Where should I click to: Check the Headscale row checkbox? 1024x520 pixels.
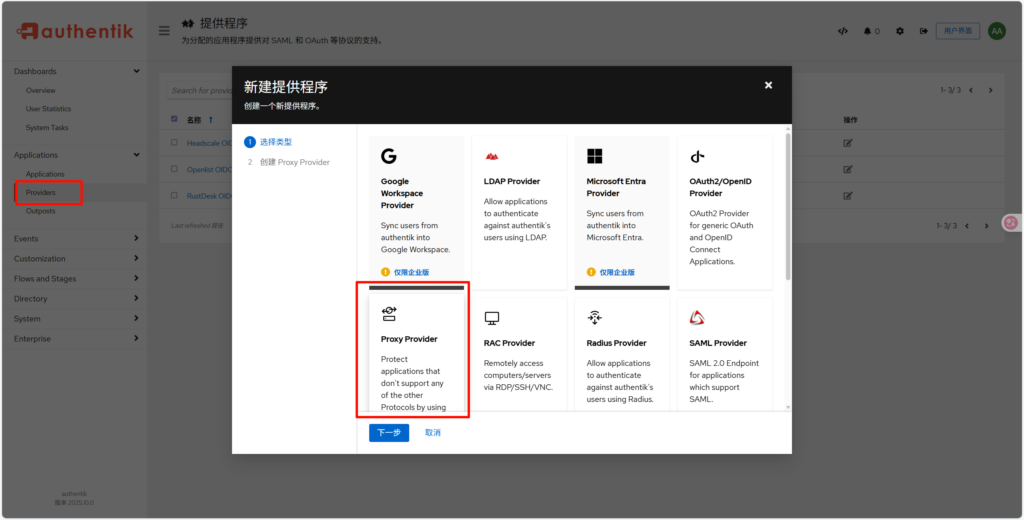pos(174,142)
